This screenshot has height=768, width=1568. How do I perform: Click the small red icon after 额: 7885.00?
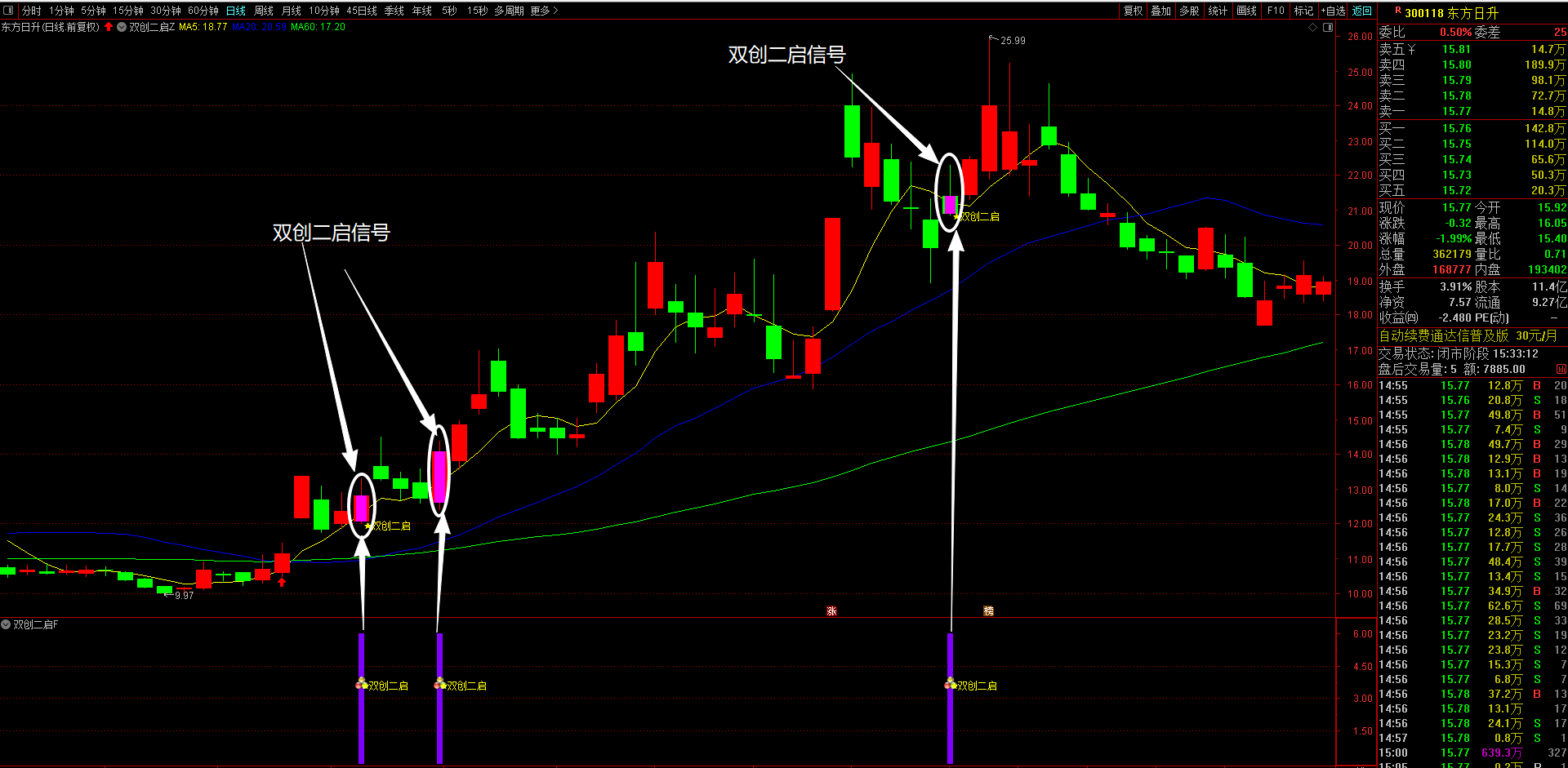[x=1561, y=369]
